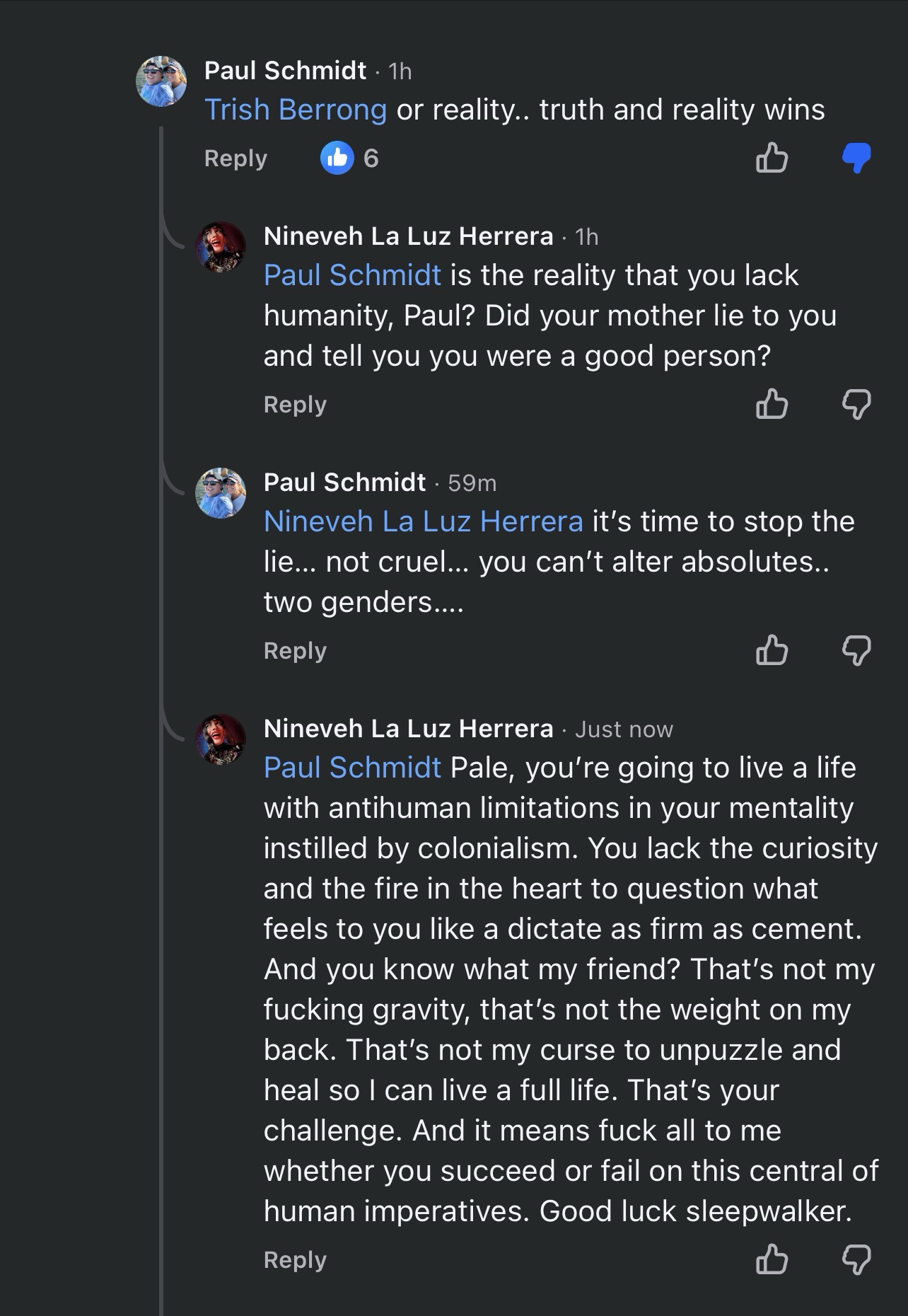This screenshot has width=908, height=1316.
Task: Reply to Nineveh's 'Good luck sleepwalker' comment
Action: pyautogui.click(x=295, y=1259)
